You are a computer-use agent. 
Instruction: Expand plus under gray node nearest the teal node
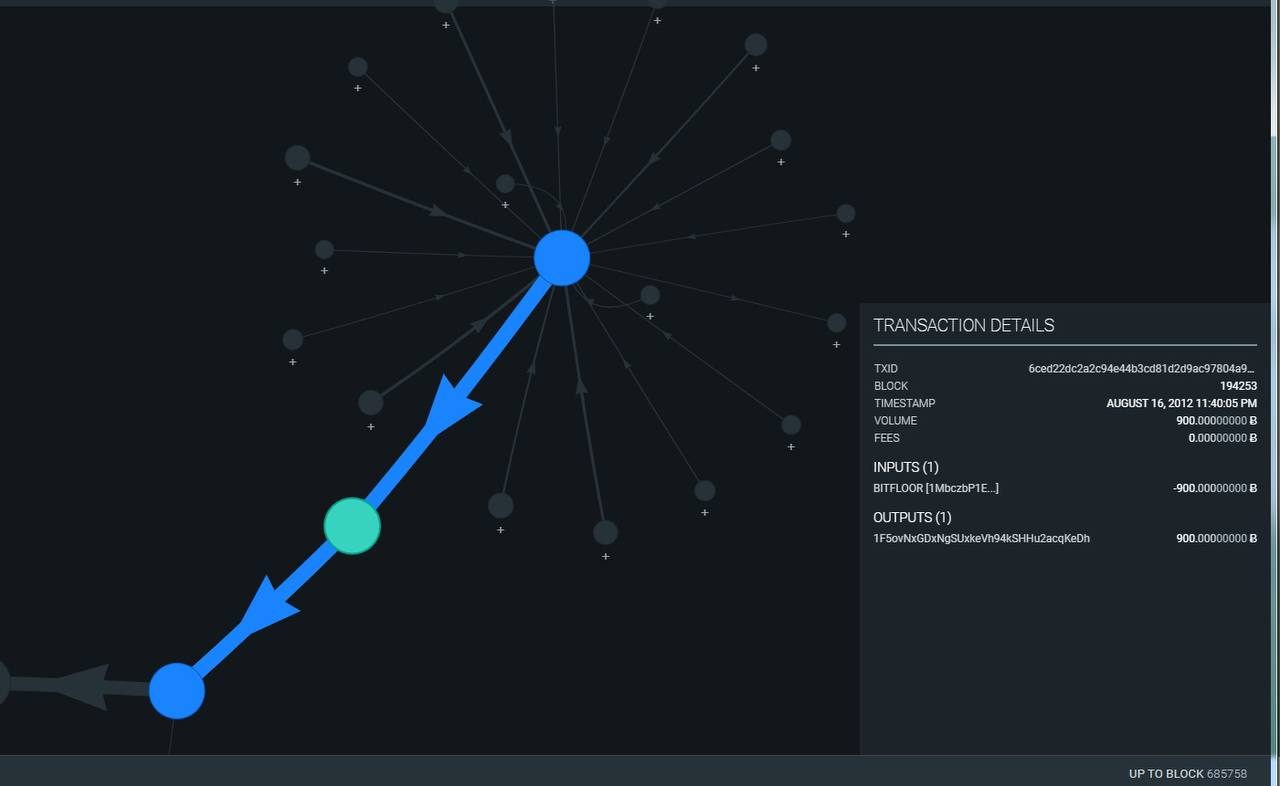[x=371, y=427]
